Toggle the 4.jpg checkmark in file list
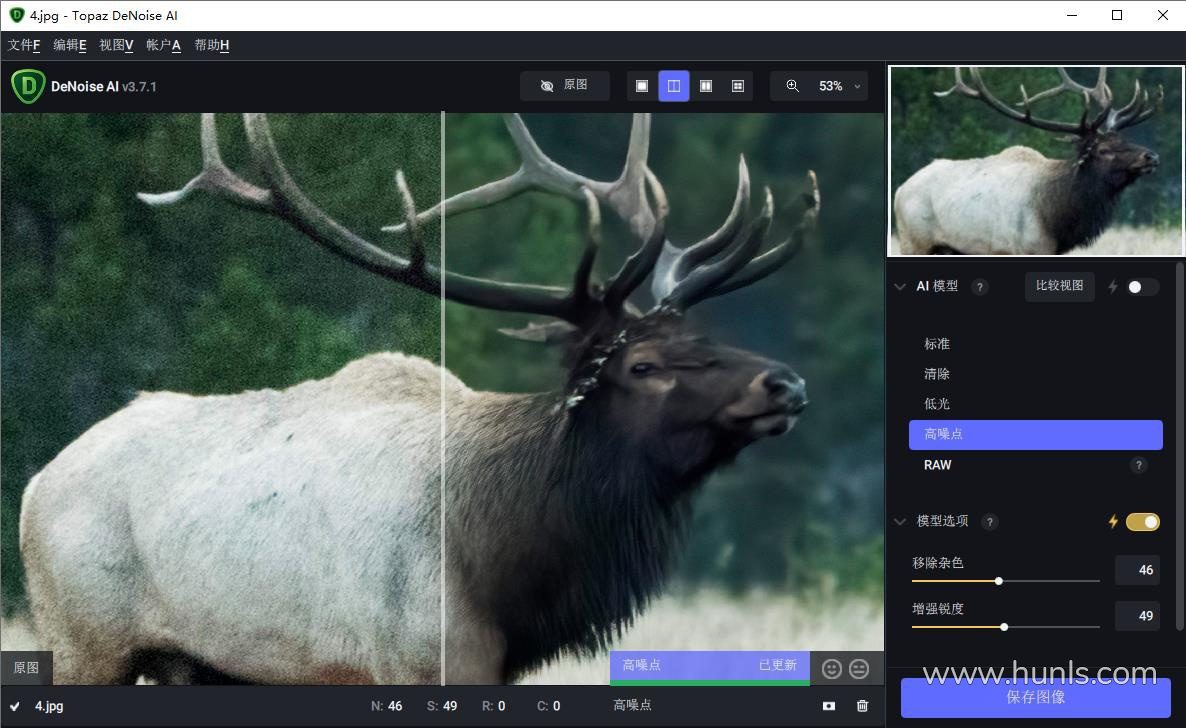This screenshot has height=728, width=1186. [15, 706]
